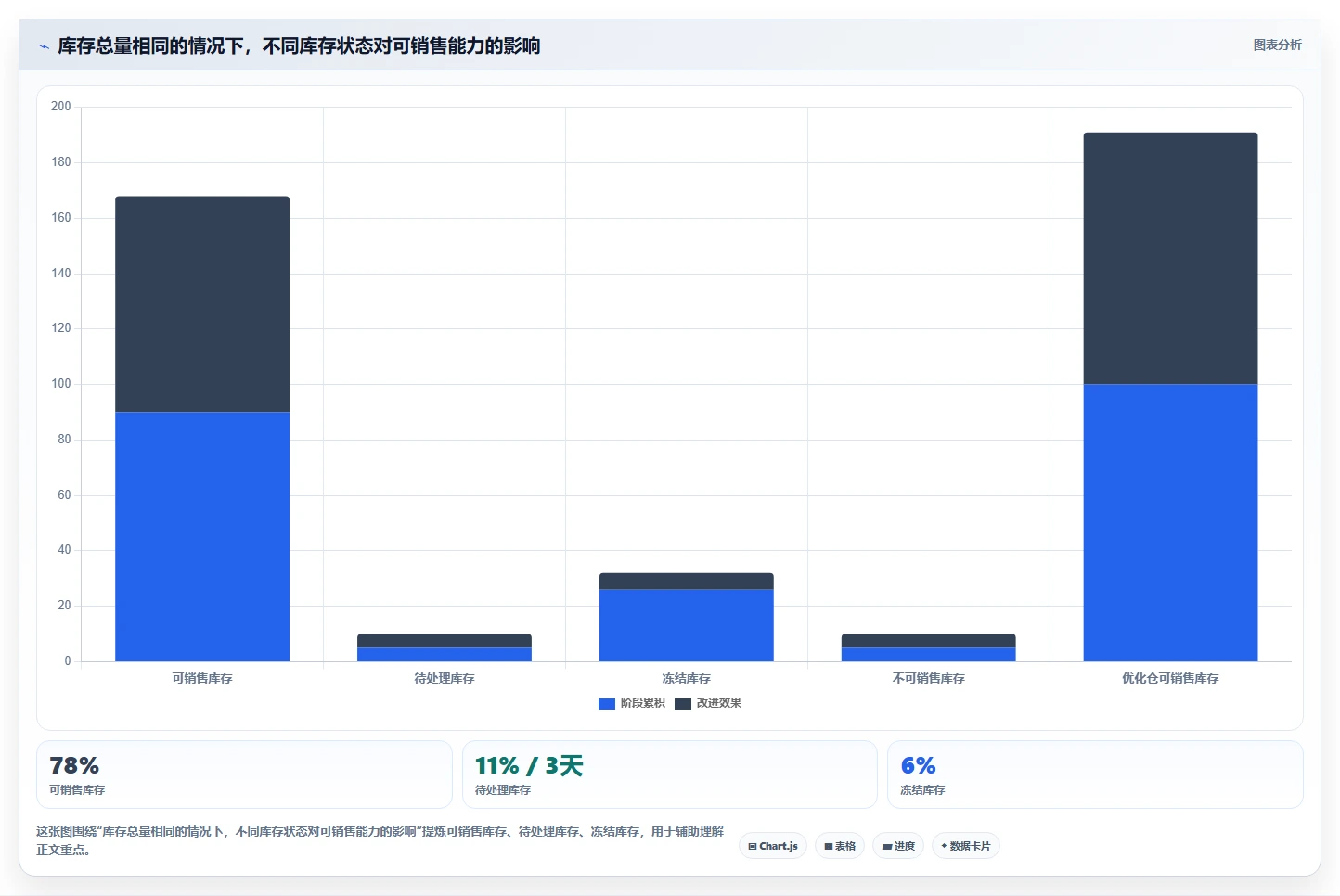Select the 进度 tag chip
The height and width of the screenshot is (896, 1340).
pos(898,846)
